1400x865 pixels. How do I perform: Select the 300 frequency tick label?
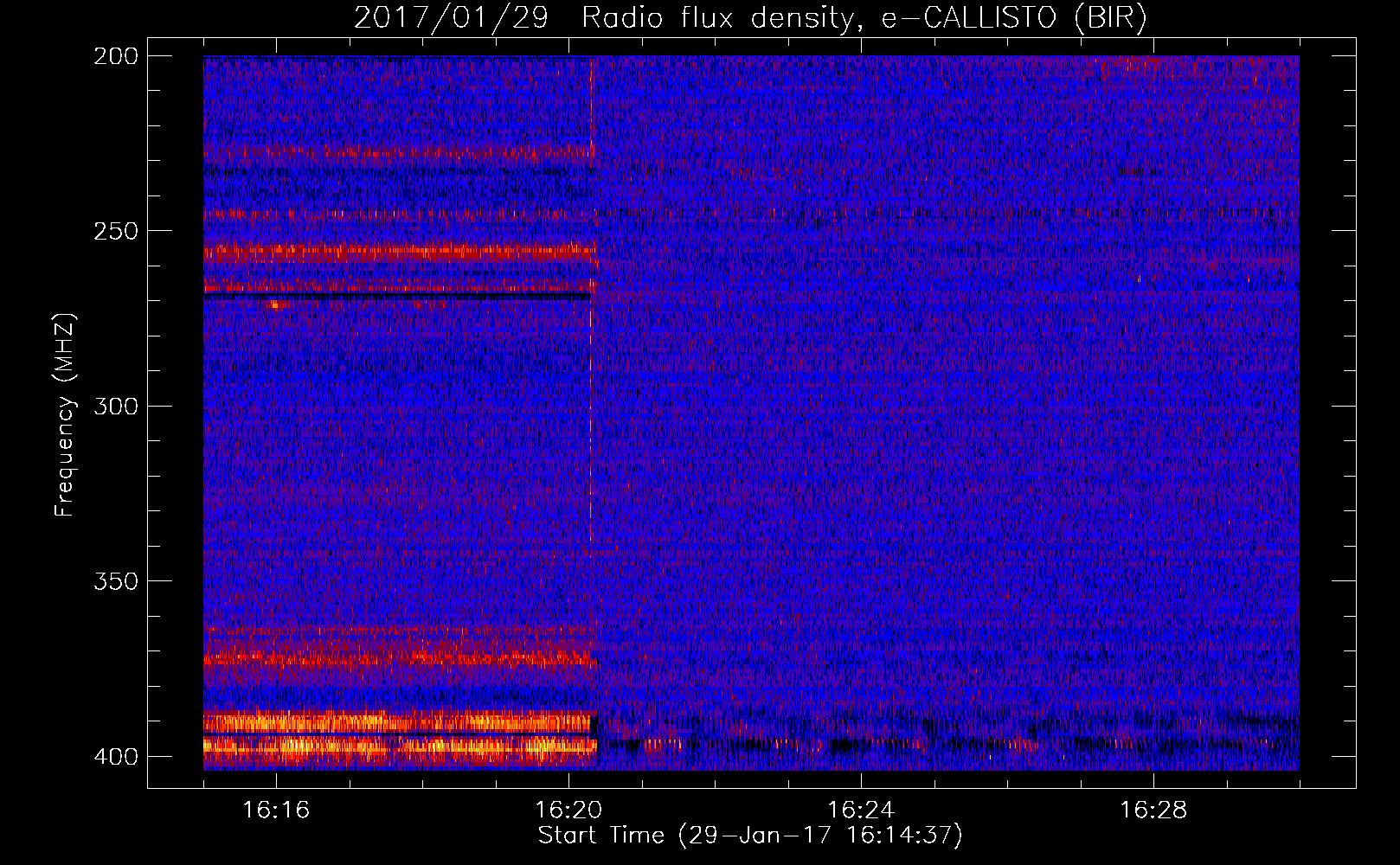coord(115,406)
